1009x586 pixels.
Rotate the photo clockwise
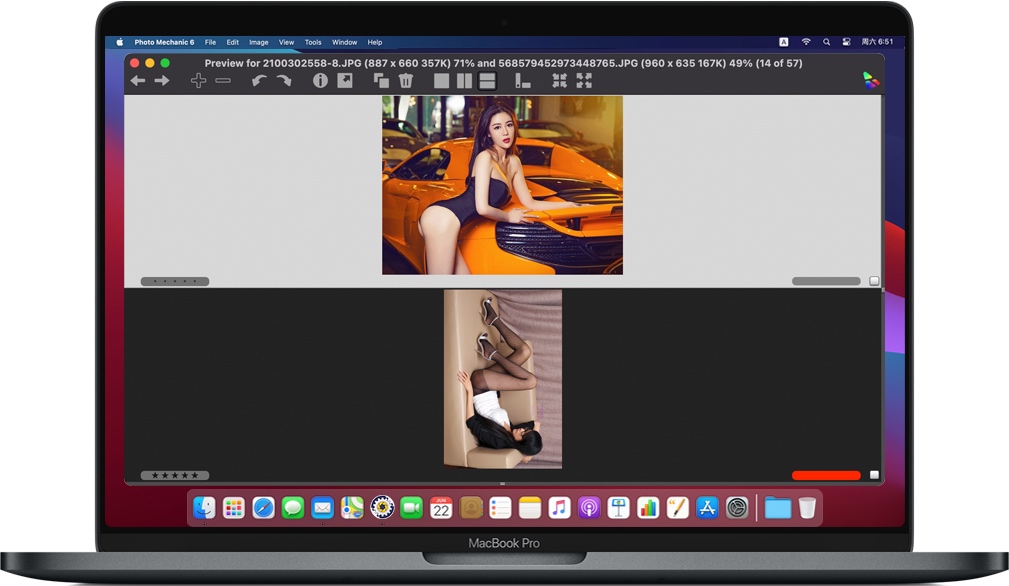284,80
